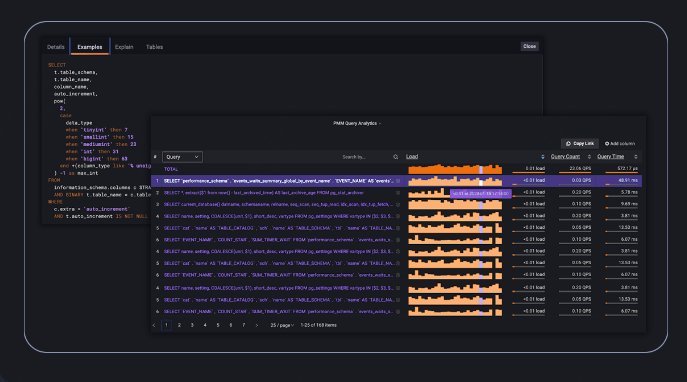Switch to the Tables tab
Image resolution: width=687 pixels, height=382 pixels.
[154, 47]
